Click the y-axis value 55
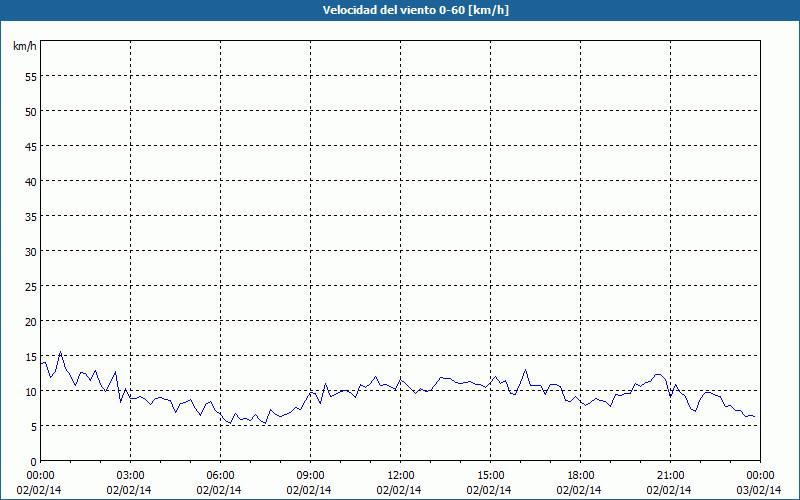 pos(31,76)
